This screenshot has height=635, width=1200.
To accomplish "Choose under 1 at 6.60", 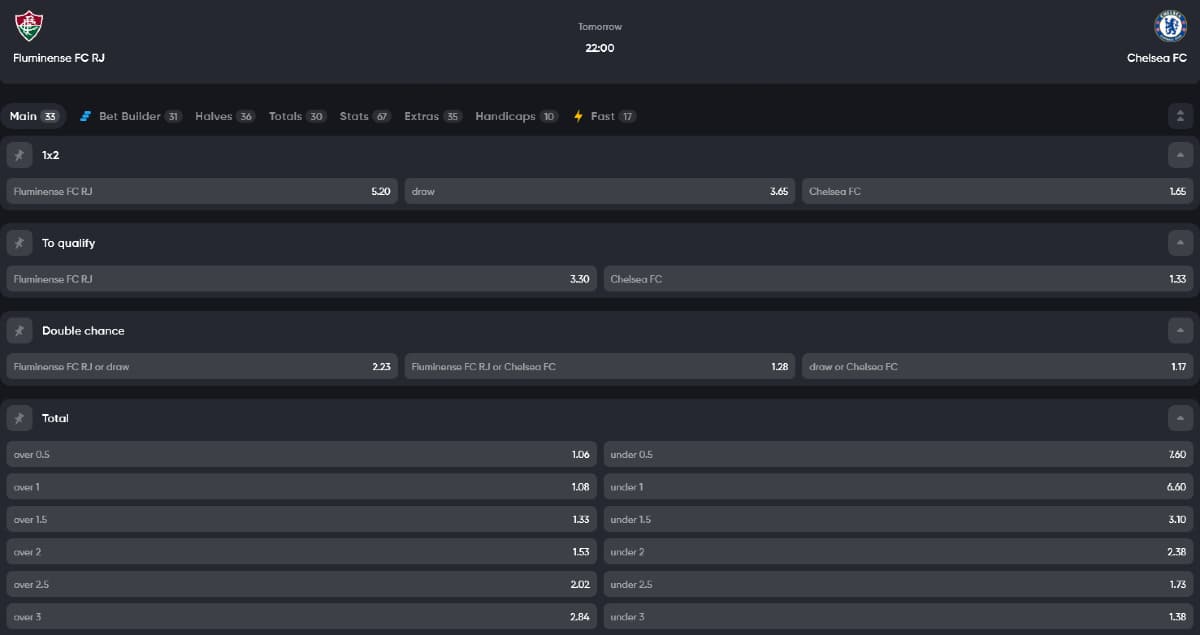I will coord(899,487).
